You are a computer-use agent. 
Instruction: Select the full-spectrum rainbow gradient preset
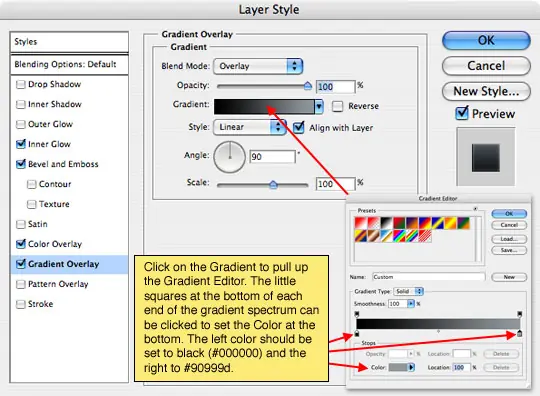tap(399, 236)
